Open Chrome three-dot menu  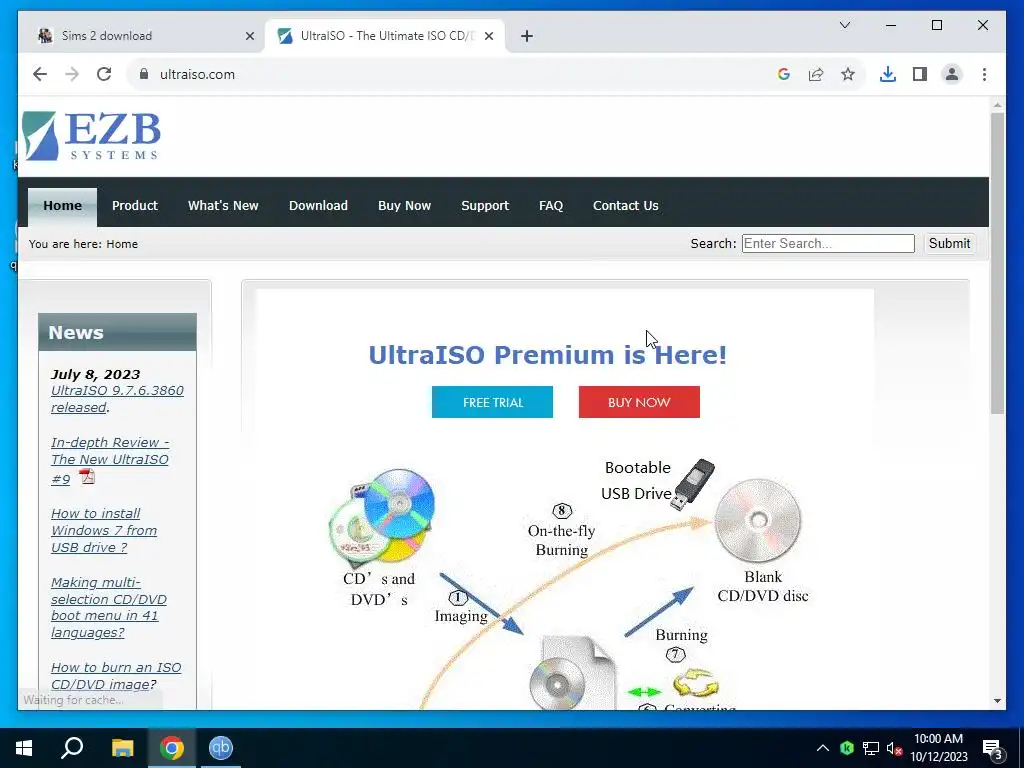coord(984,74)
